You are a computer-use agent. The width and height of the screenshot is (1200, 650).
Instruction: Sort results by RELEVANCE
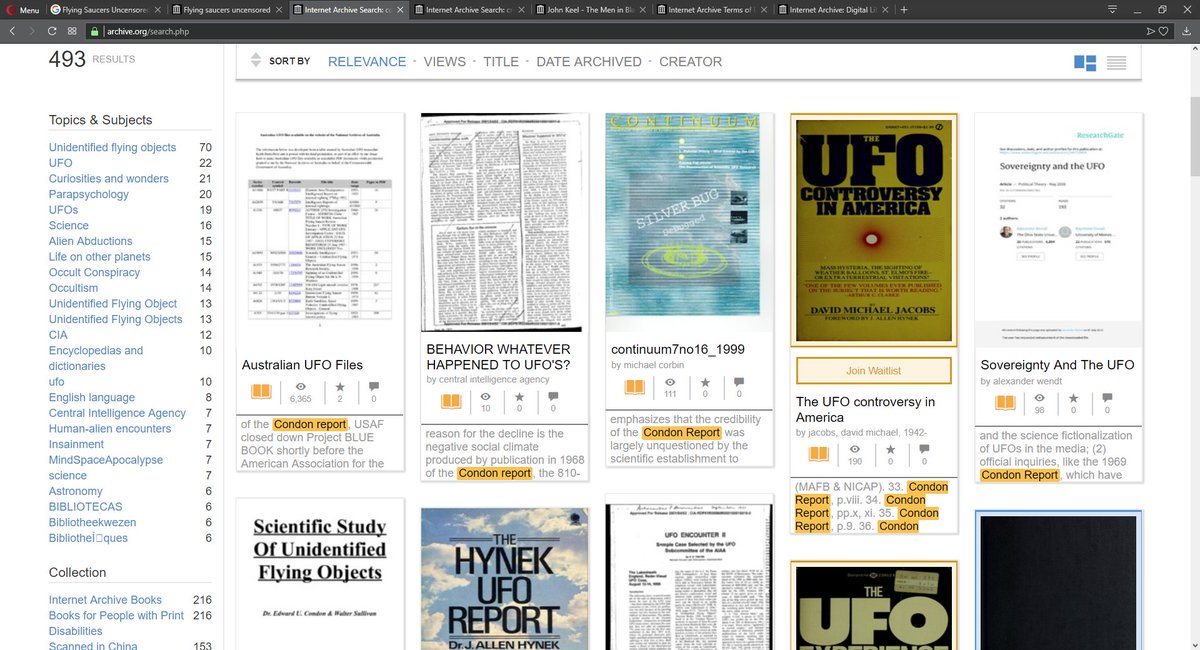pyautogui.click(x=367, y=61)
